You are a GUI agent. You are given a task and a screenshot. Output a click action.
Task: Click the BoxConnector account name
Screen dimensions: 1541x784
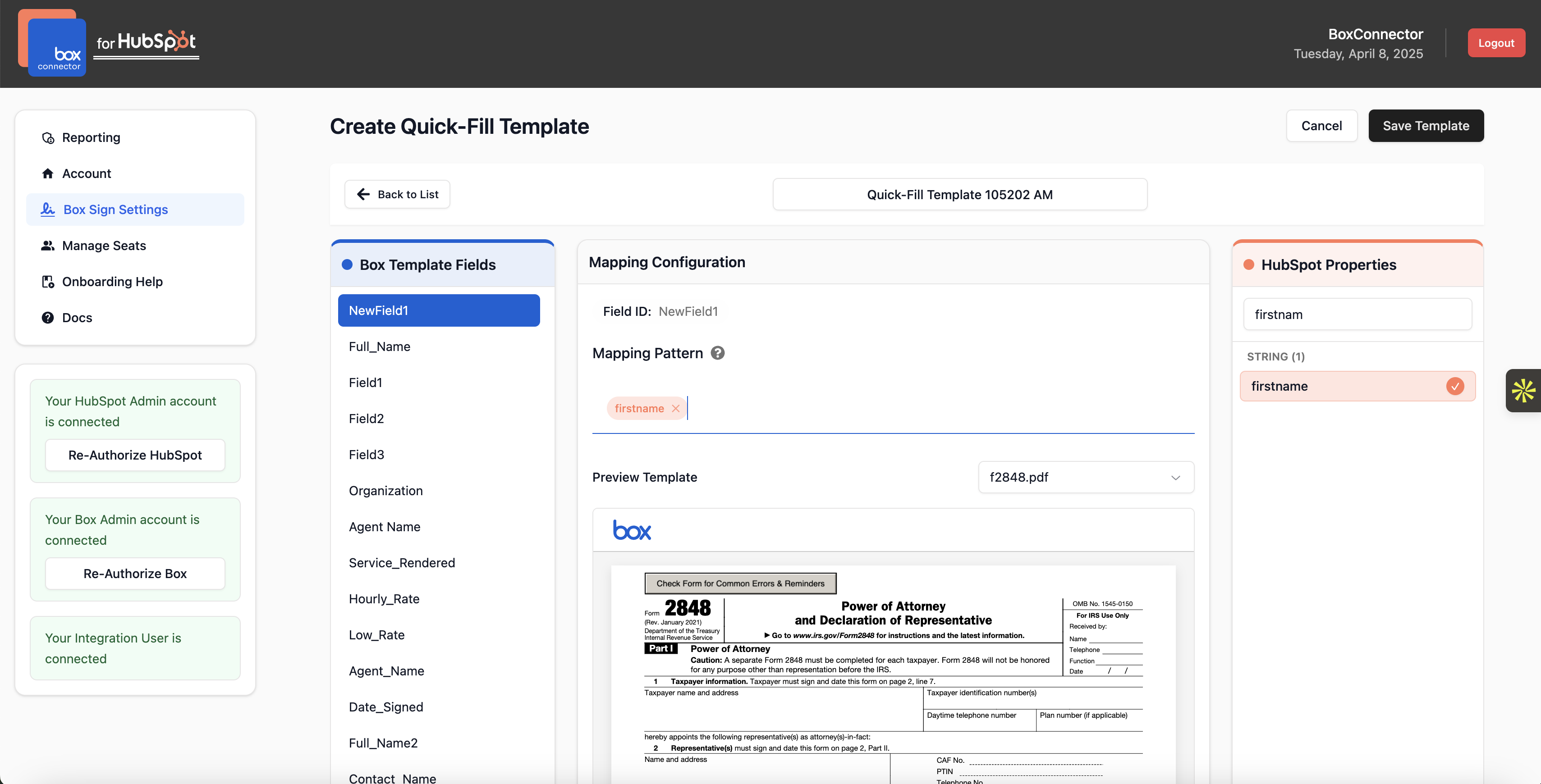click(1375, 34)
